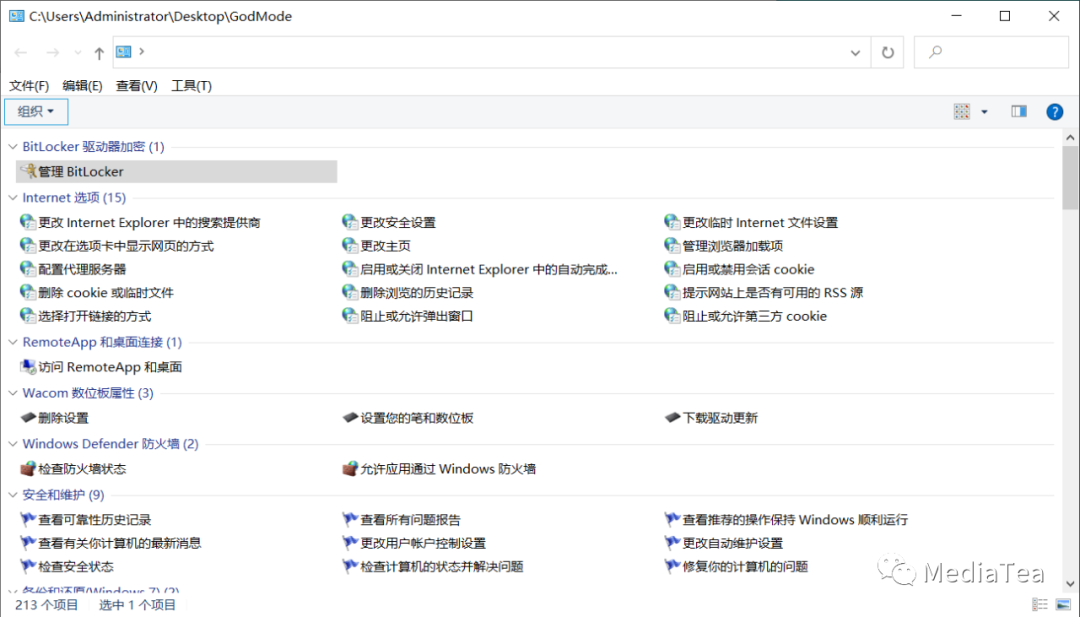Click icon beside 删除浏览的历史记录
1080x617 pixels.
[x=350, y=292]
